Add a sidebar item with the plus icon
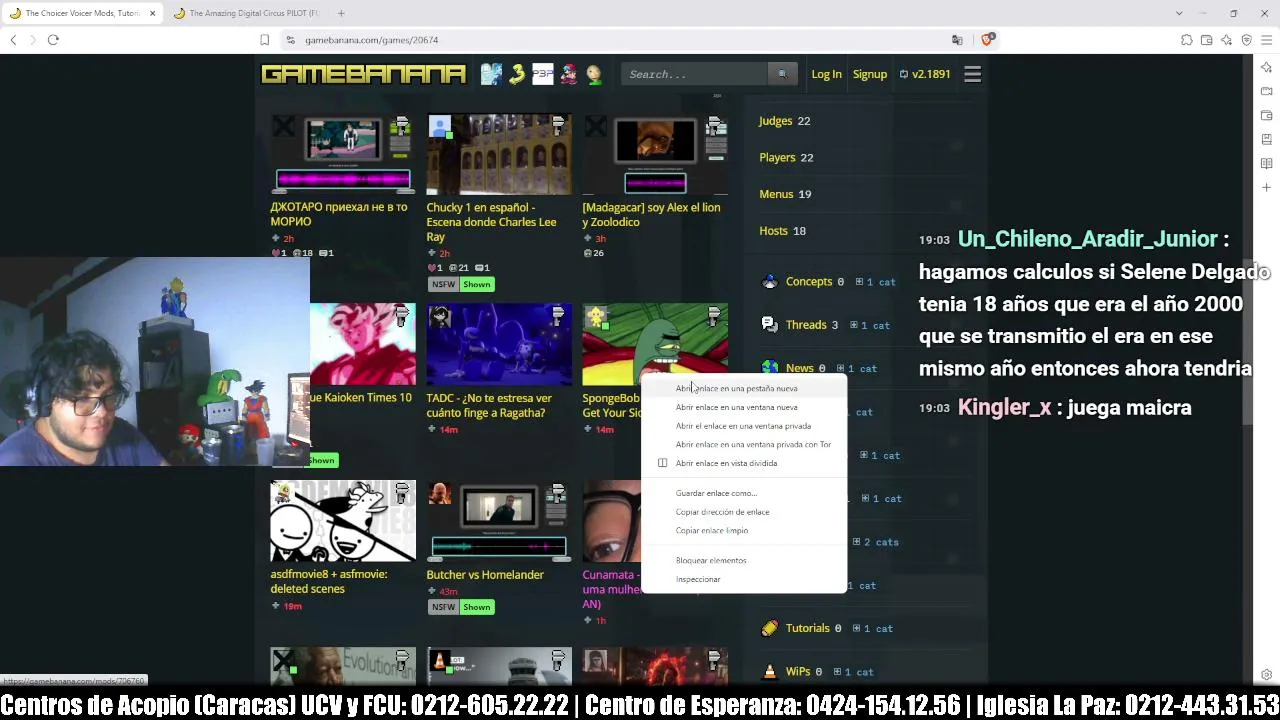The height and width of the screenshot is (720, 1280). (x=1266, y=187)
